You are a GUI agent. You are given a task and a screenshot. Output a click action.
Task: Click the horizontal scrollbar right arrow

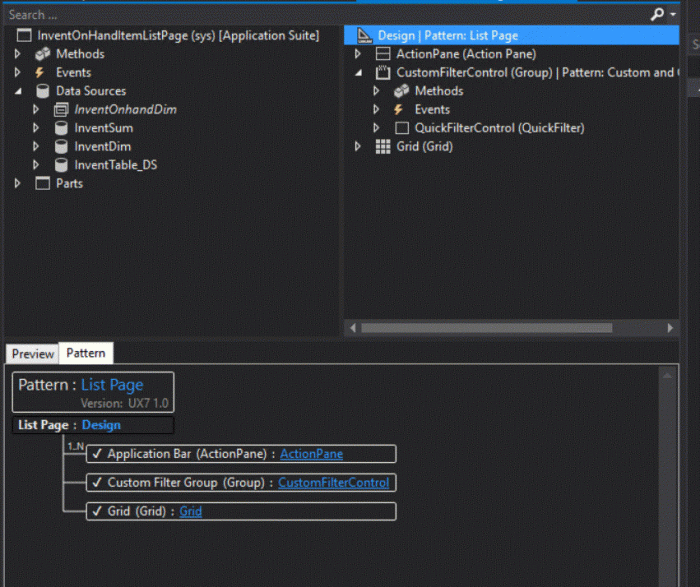coord(670,328)
